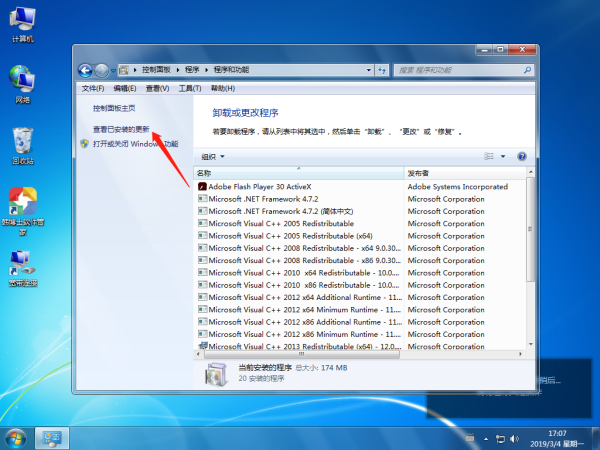The image size is (600, 450).
Task: Click the horizontal scrollbar of the program list
Action: tap(302, 354)
